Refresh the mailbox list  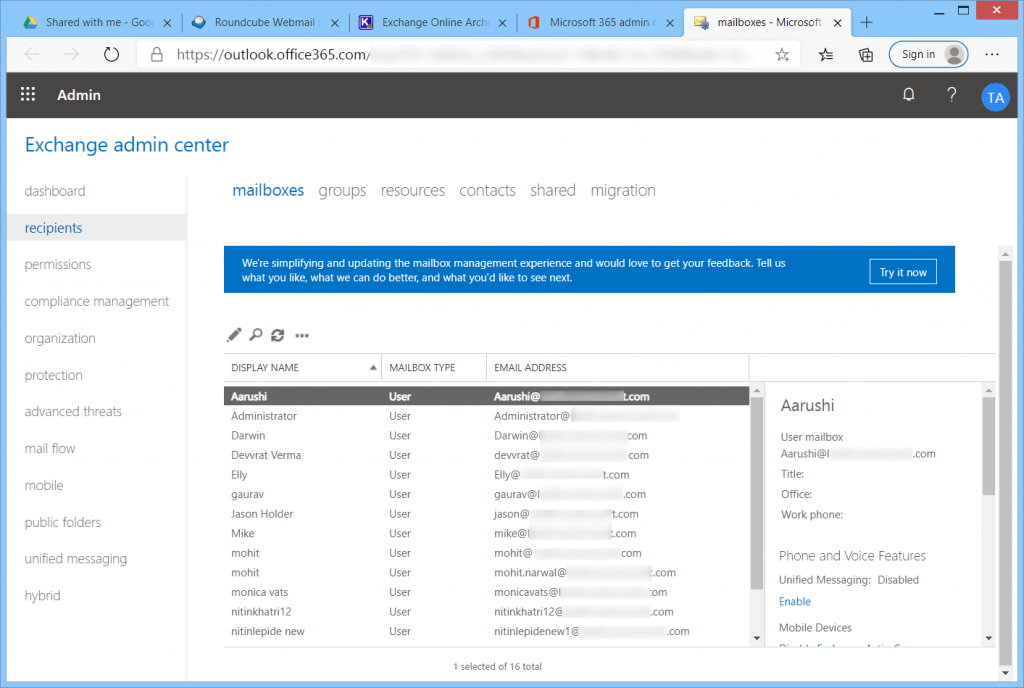pos(278,335)
